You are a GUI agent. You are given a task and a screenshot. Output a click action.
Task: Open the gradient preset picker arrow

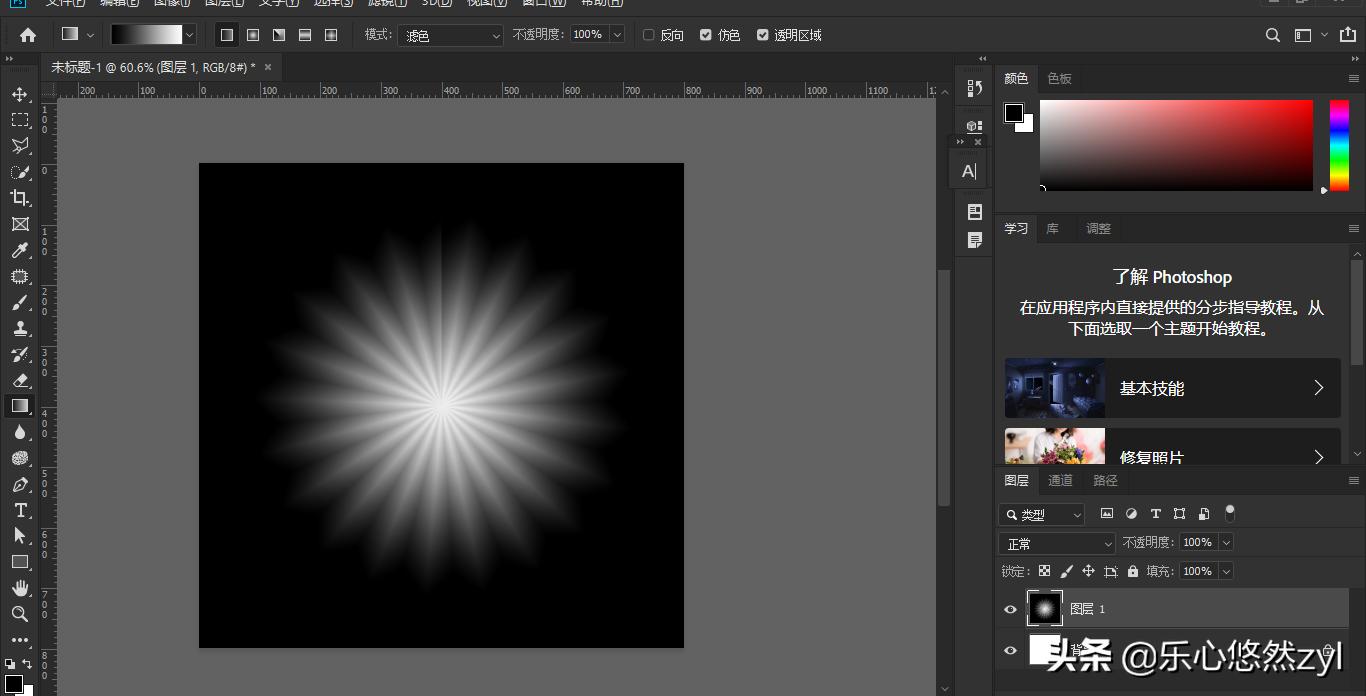click(189, 35)
